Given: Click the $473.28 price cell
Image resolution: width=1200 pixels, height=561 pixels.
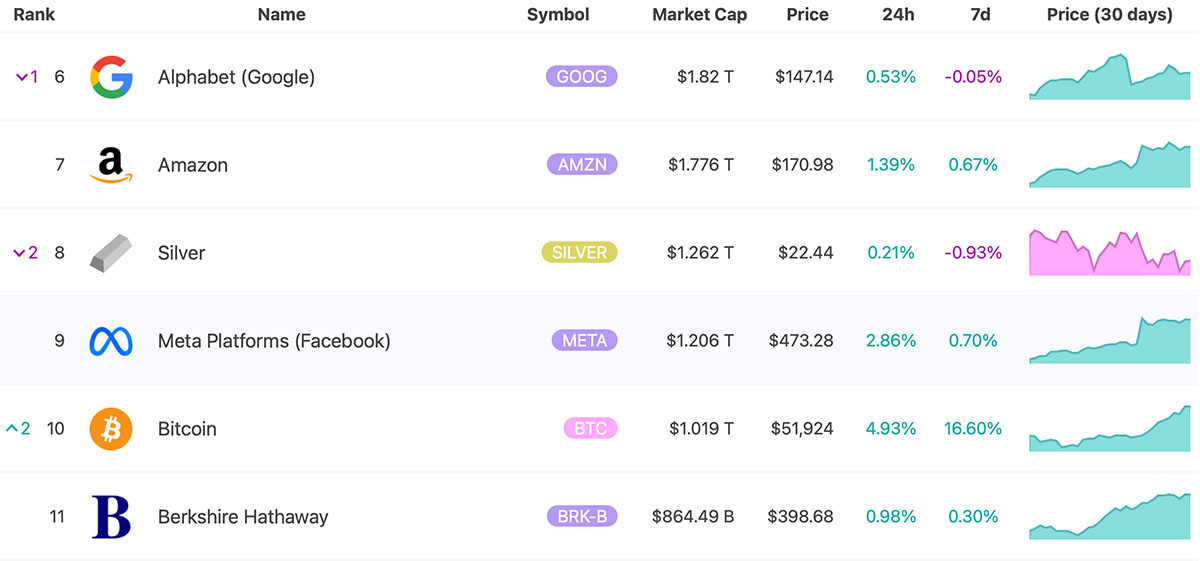Looking at the screenshot, I should point(801,341).
